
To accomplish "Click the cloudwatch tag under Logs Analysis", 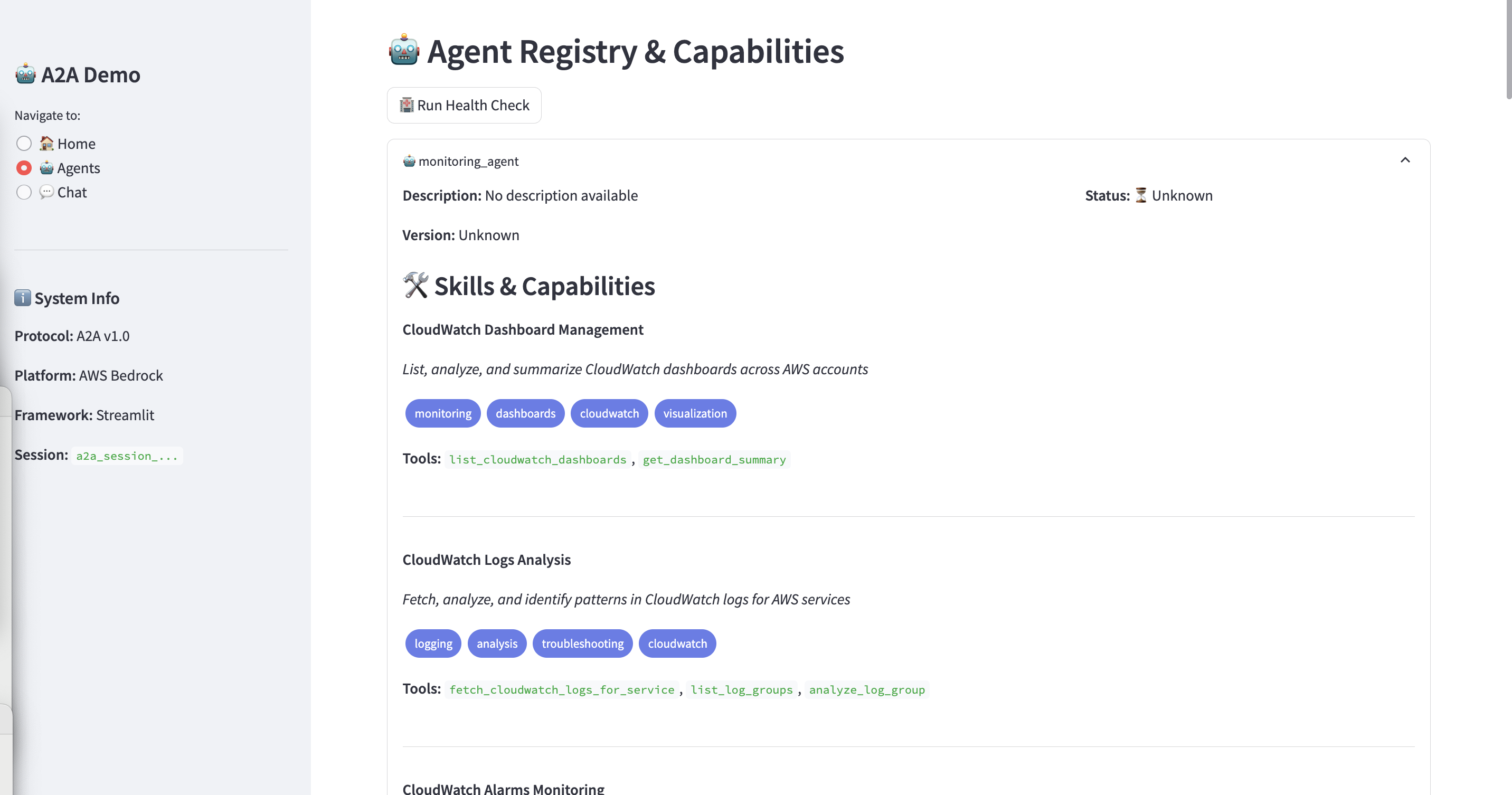I will click(677, 643).
